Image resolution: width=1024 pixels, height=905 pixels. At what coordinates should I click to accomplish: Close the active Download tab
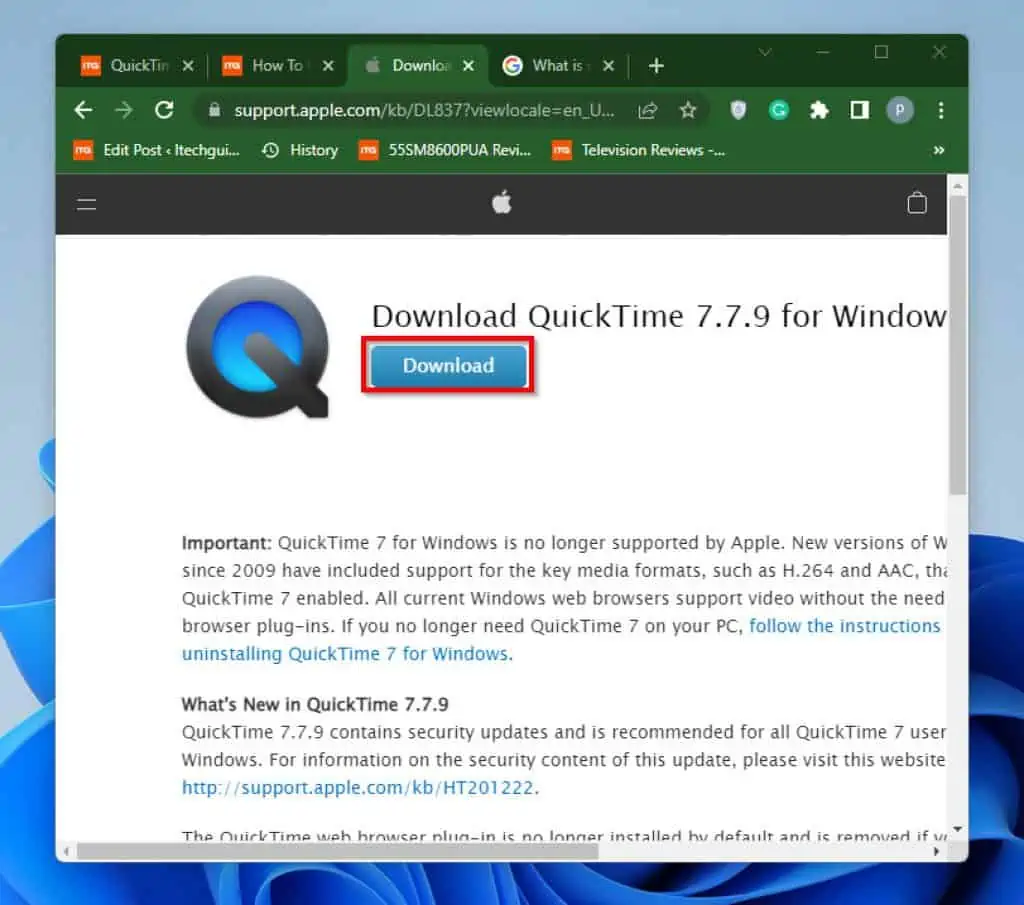(x=468, y=65)
